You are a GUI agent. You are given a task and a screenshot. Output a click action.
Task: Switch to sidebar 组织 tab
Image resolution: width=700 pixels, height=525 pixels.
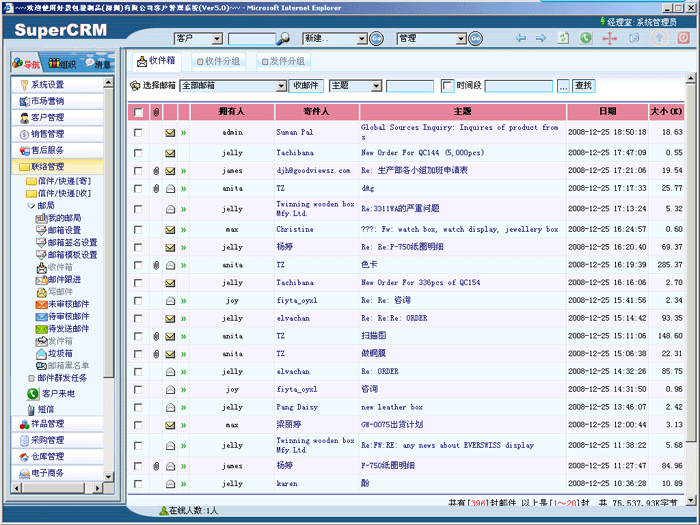[62, 64]
